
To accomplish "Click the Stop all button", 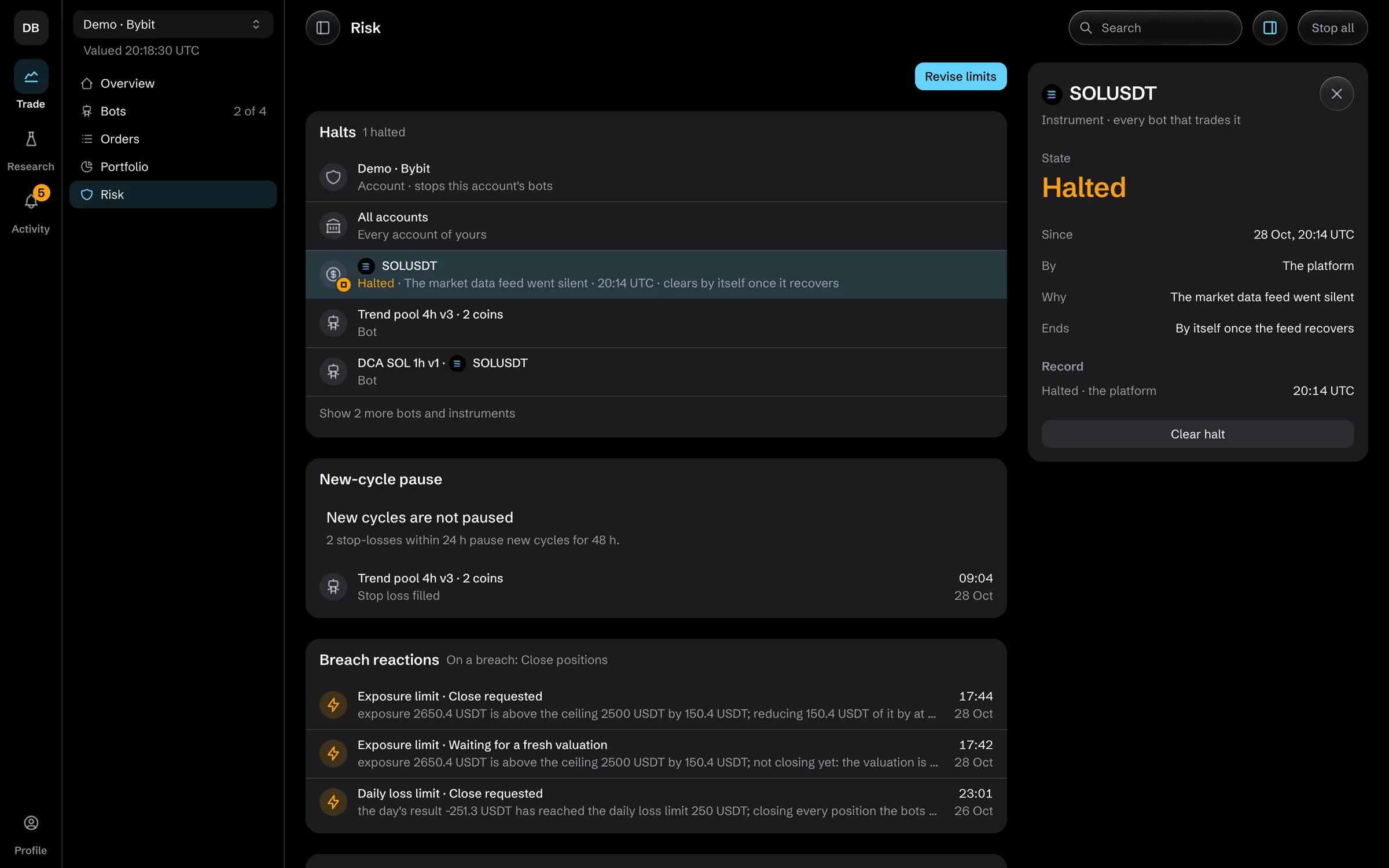I will (x=1332, y=28).
